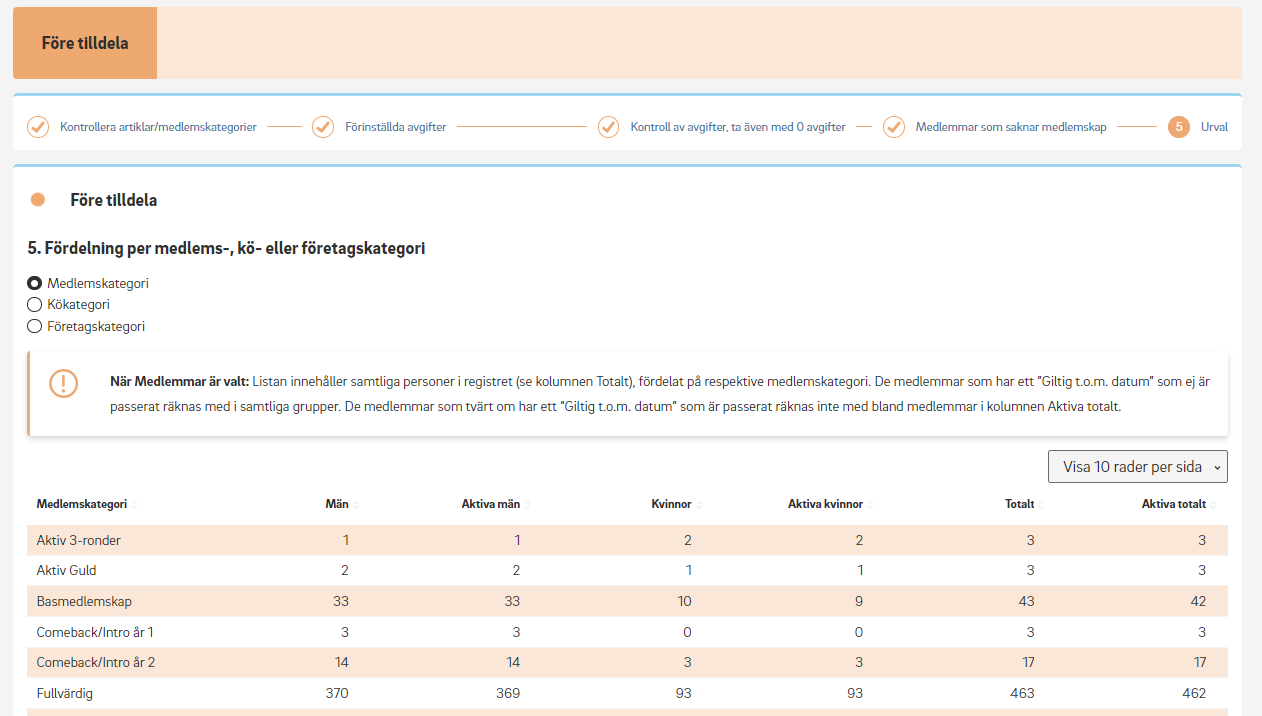
Task: Click the sort icon next to Totalt header
Action: (x=1042, y=504)
